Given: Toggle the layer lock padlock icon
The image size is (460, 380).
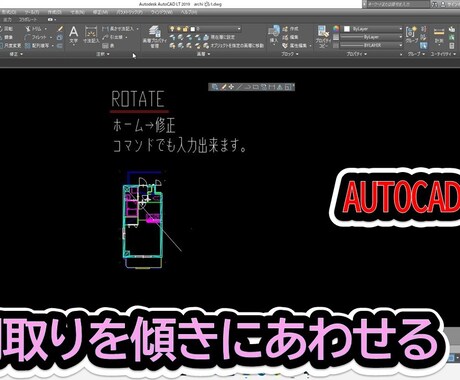Looking at the screenshot, I should (186, 29).
